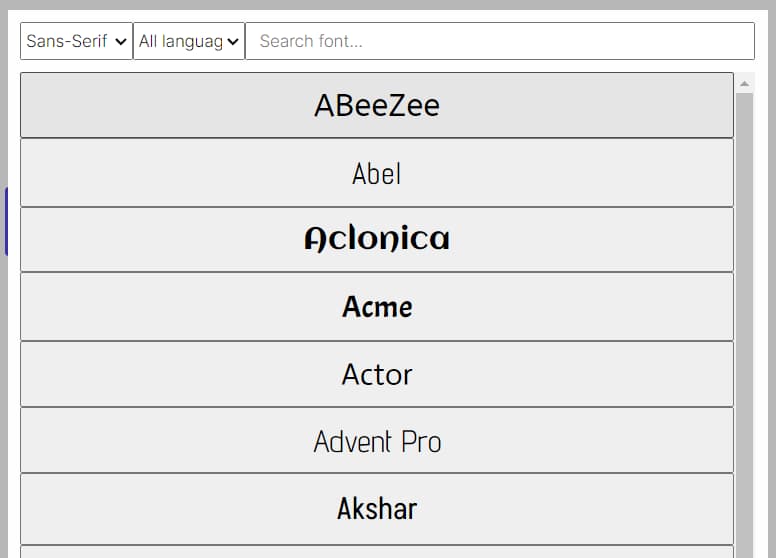Image resolution: width=776 pixels, height=558 pixels.
Task: Pick the Aclonica font
Action: (x=377, y=240)
